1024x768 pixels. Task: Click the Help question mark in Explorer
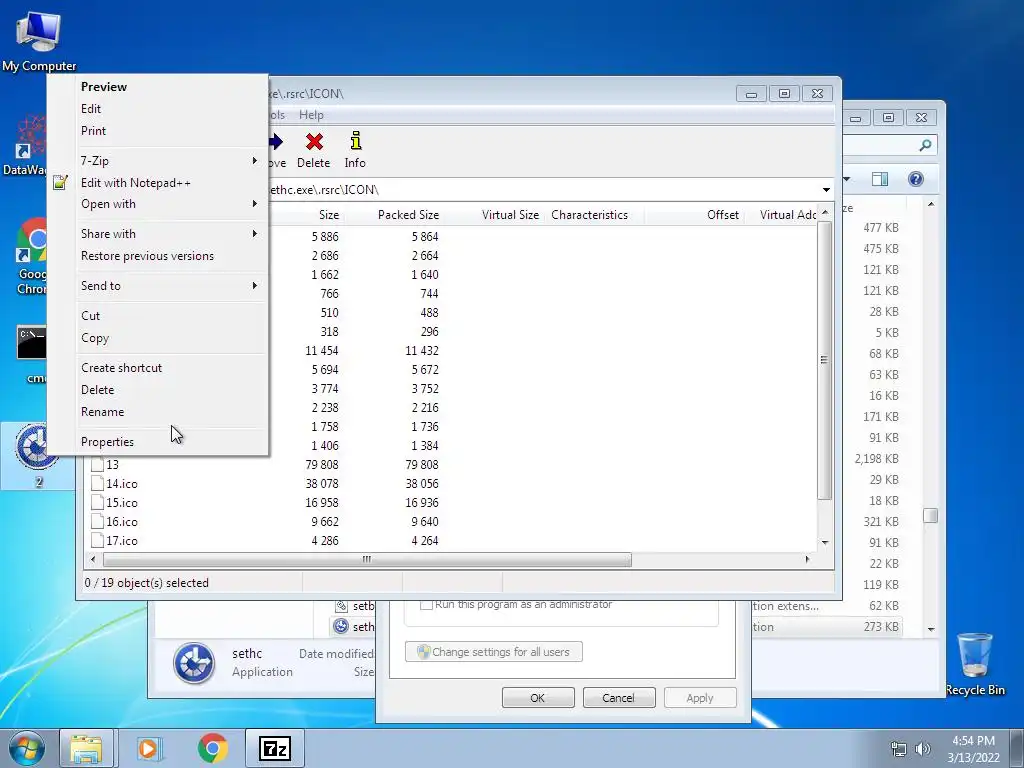(916, 179)
